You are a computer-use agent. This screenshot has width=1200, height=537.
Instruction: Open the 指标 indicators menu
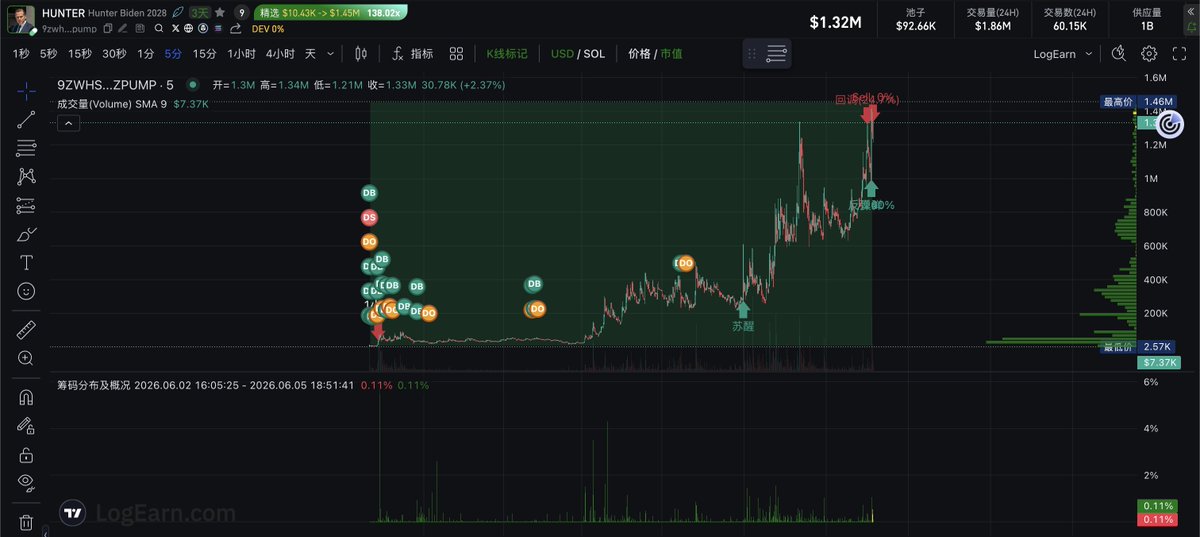tap(412, 54)
